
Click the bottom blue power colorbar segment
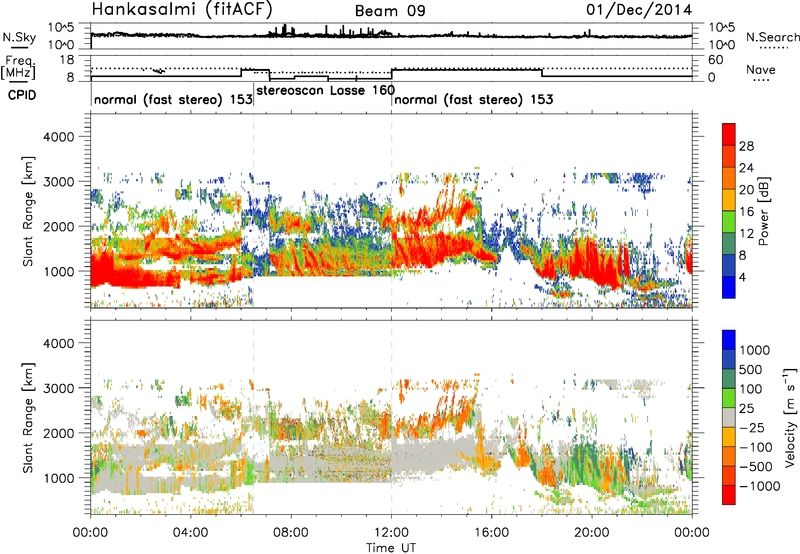tap(729, 287)
